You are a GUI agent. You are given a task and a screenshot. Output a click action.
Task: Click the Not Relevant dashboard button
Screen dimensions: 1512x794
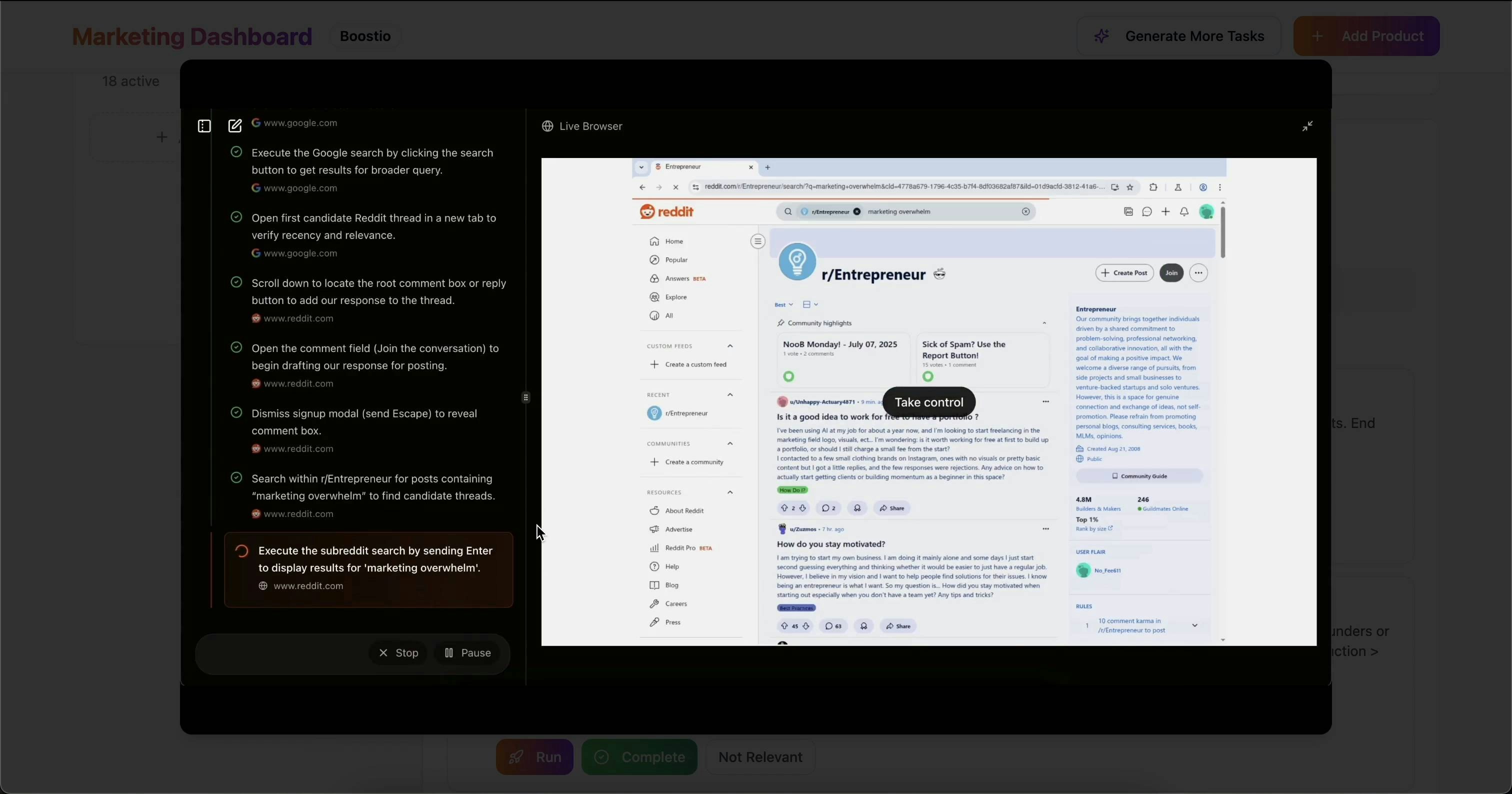click(x=760, y=757)
